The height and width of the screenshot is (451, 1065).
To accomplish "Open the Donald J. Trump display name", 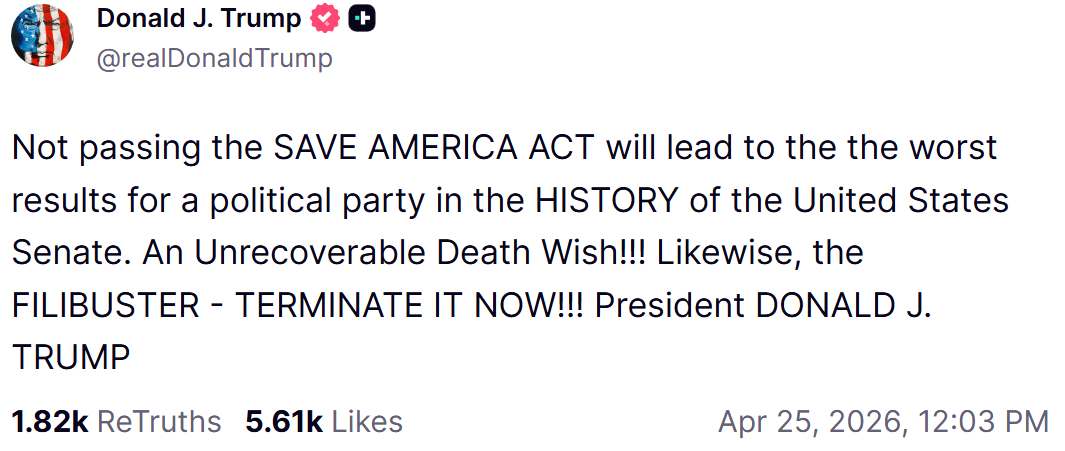I will pos(199,19).
